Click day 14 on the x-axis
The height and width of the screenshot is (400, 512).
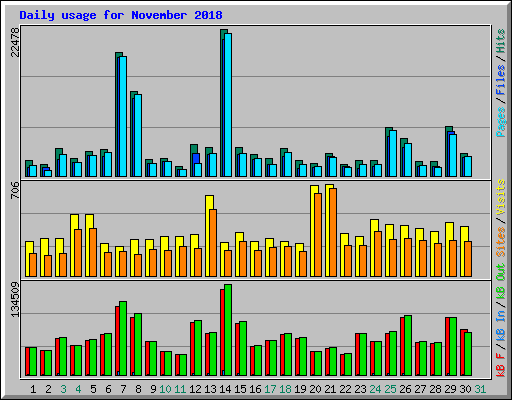[x=225, y=389]
